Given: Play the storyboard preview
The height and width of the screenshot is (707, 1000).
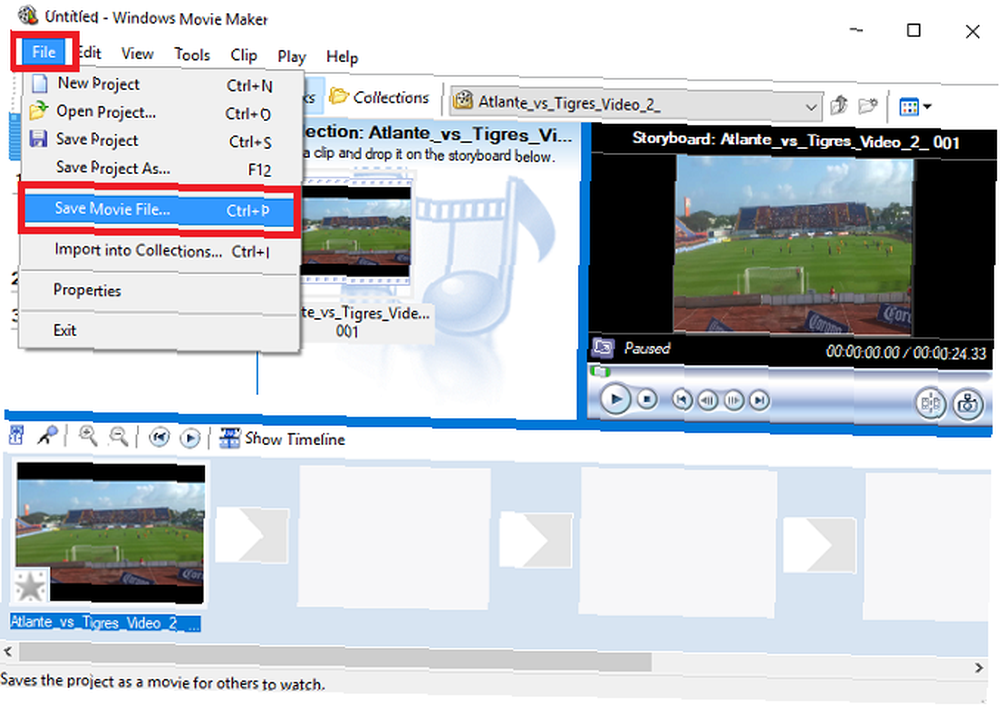Looking at the screenshot, I should pos(615,399).
